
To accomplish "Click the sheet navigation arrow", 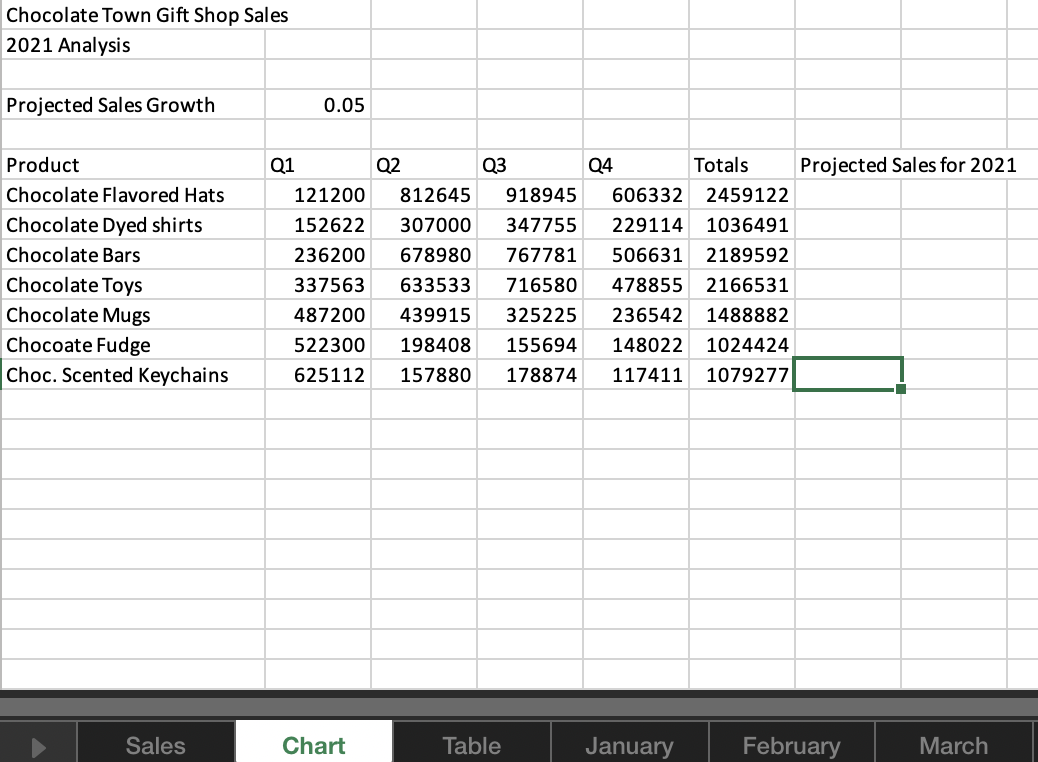I will click(x=39, y=745).
